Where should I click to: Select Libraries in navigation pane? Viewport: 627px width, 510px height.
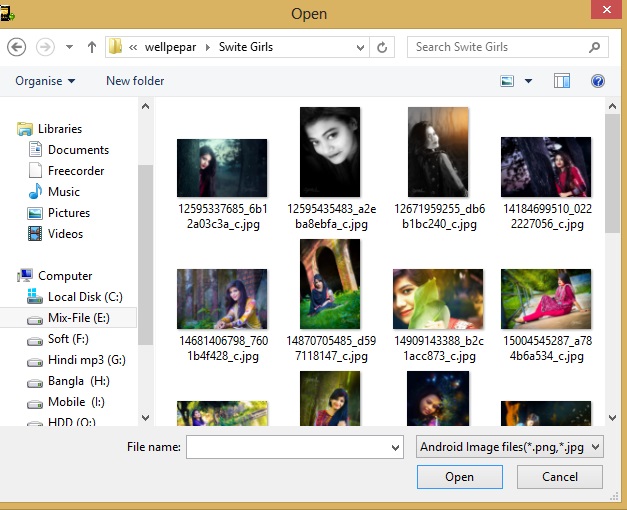coord(60,129)
